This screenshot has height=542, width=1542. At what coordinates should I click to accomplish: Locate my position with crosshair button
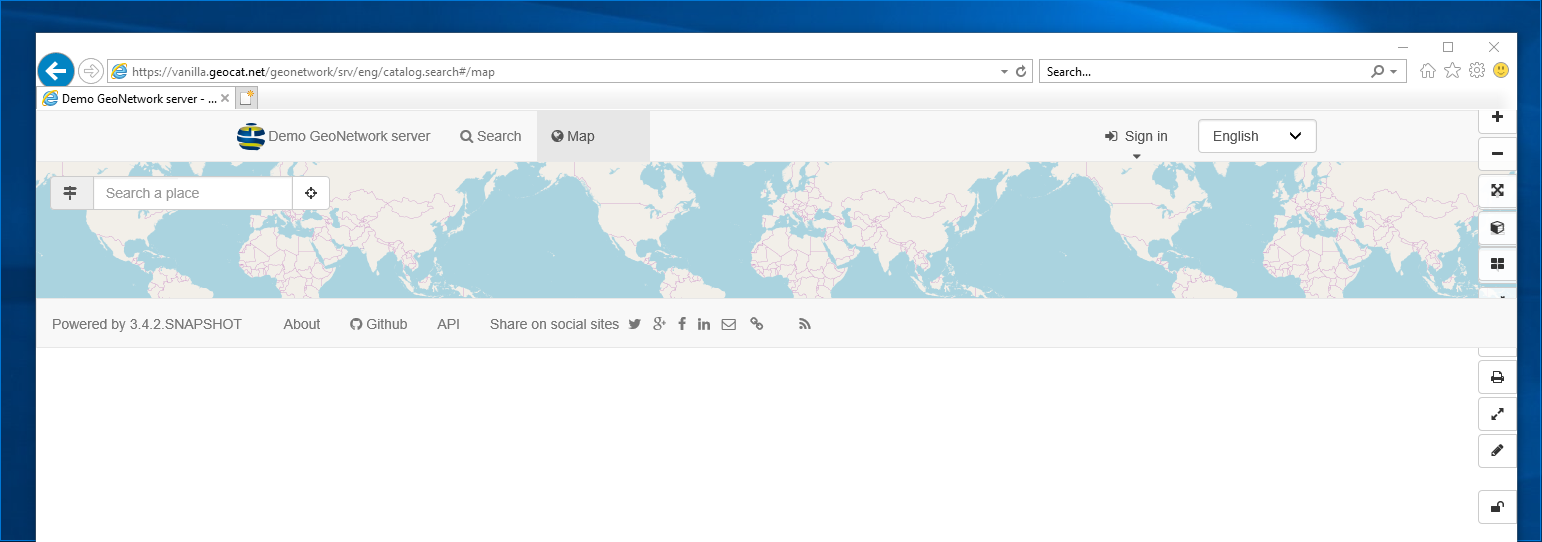tap(311, 193)
